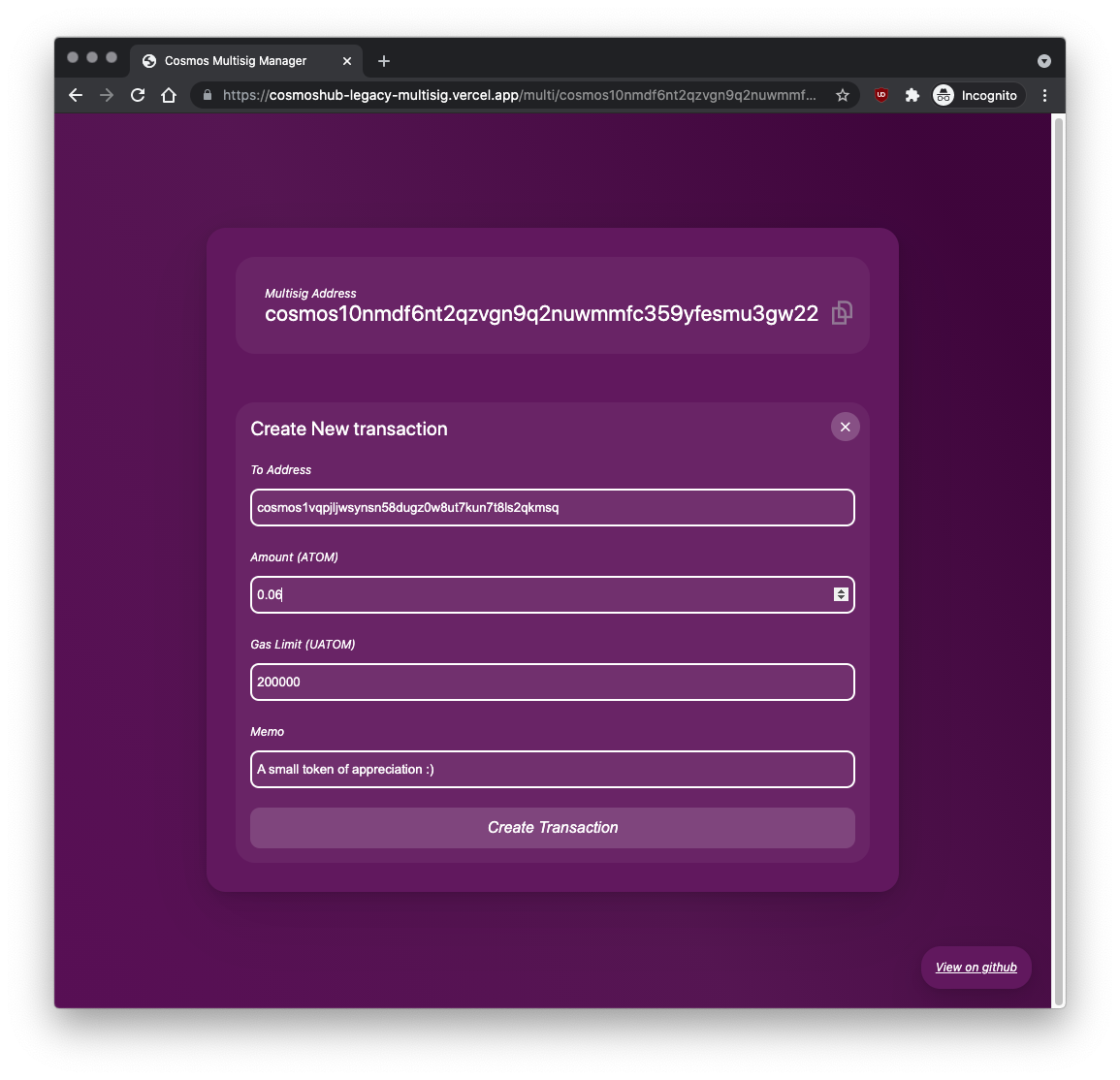1120x1080 pixels.
Task: Open the tab search dropdown arrow
Action: [x=1043, y=61]
